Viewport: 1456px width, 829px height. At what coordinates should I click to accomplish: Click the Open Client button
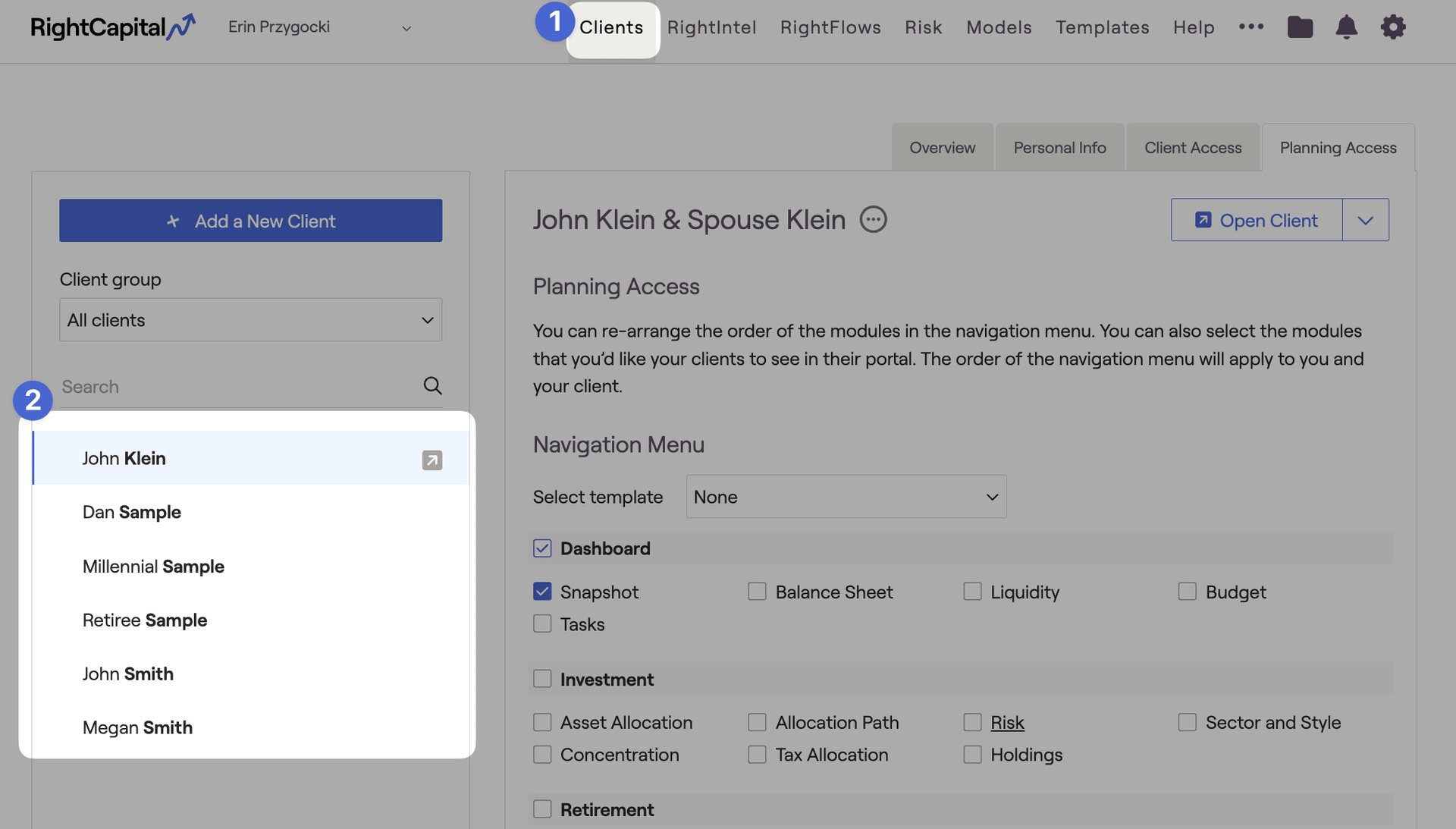coord(1257,220)
